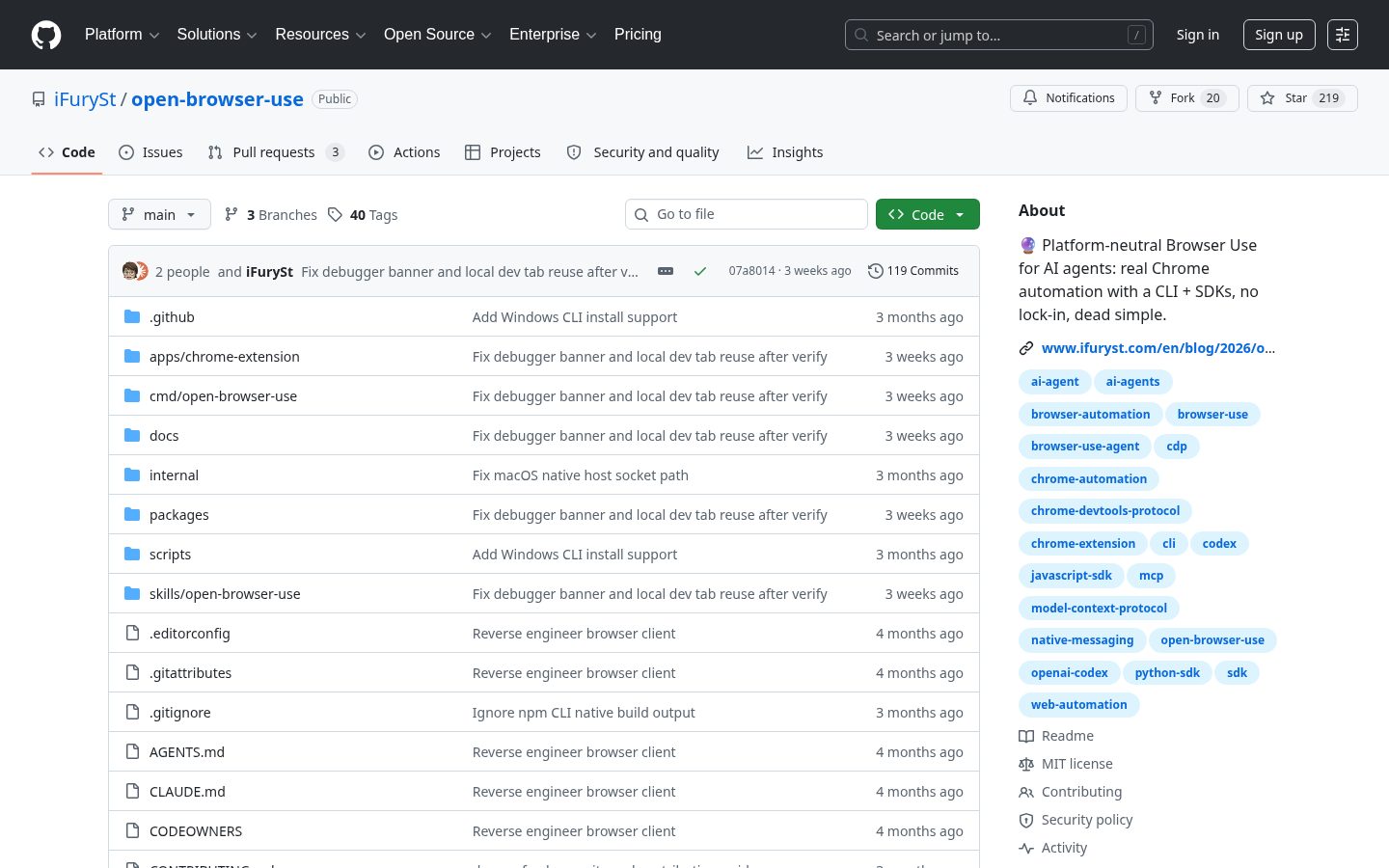Open the green Code dropdown button

(928, 214)
